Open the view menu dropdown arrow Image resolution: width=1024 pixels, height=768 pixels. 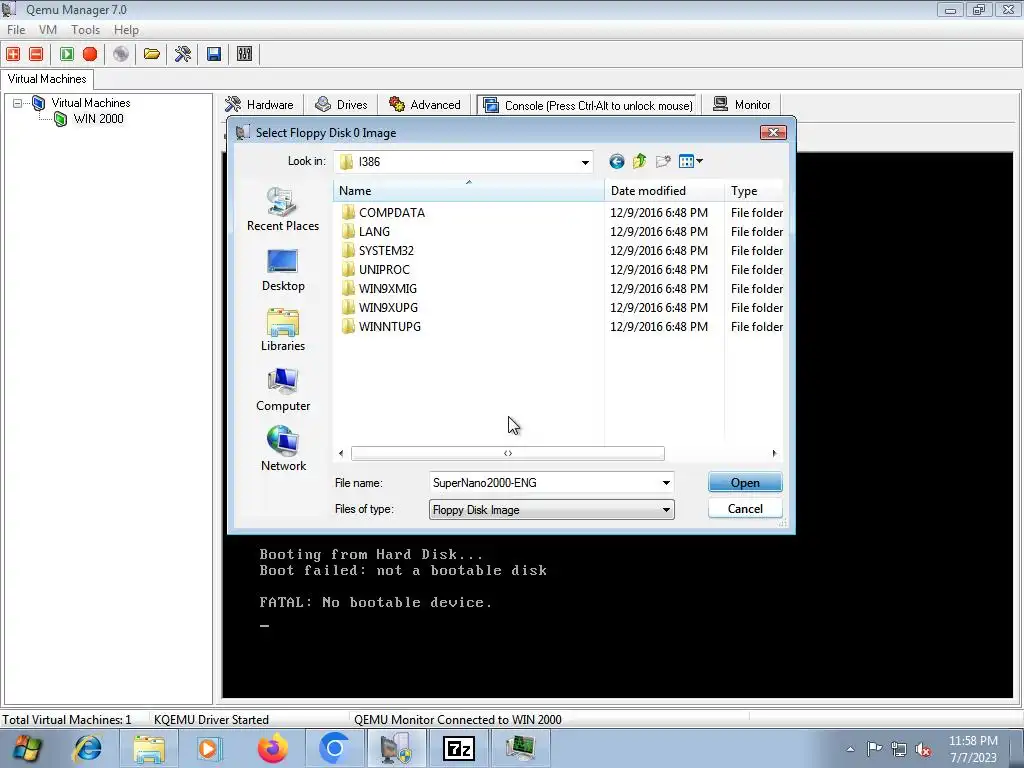click(699, 161)
